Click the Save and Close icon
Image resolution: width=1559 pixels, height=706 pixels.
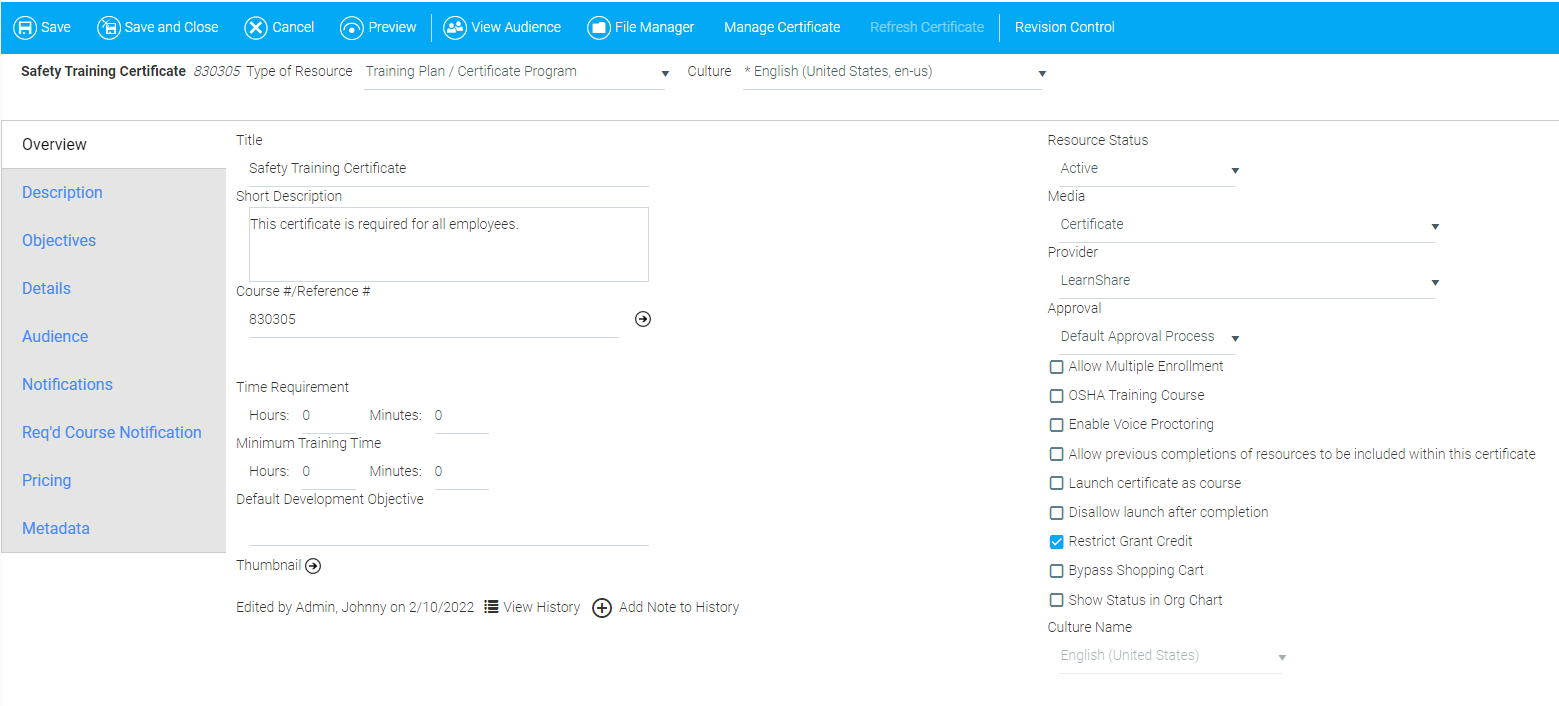[108, 27]
